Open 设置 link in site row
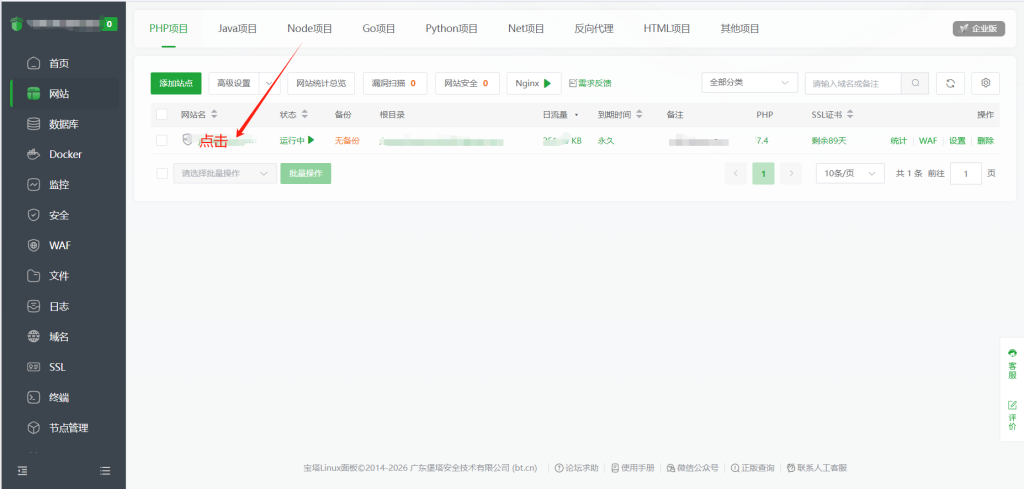Screen dimensions: 1024x489 [957, 140]
